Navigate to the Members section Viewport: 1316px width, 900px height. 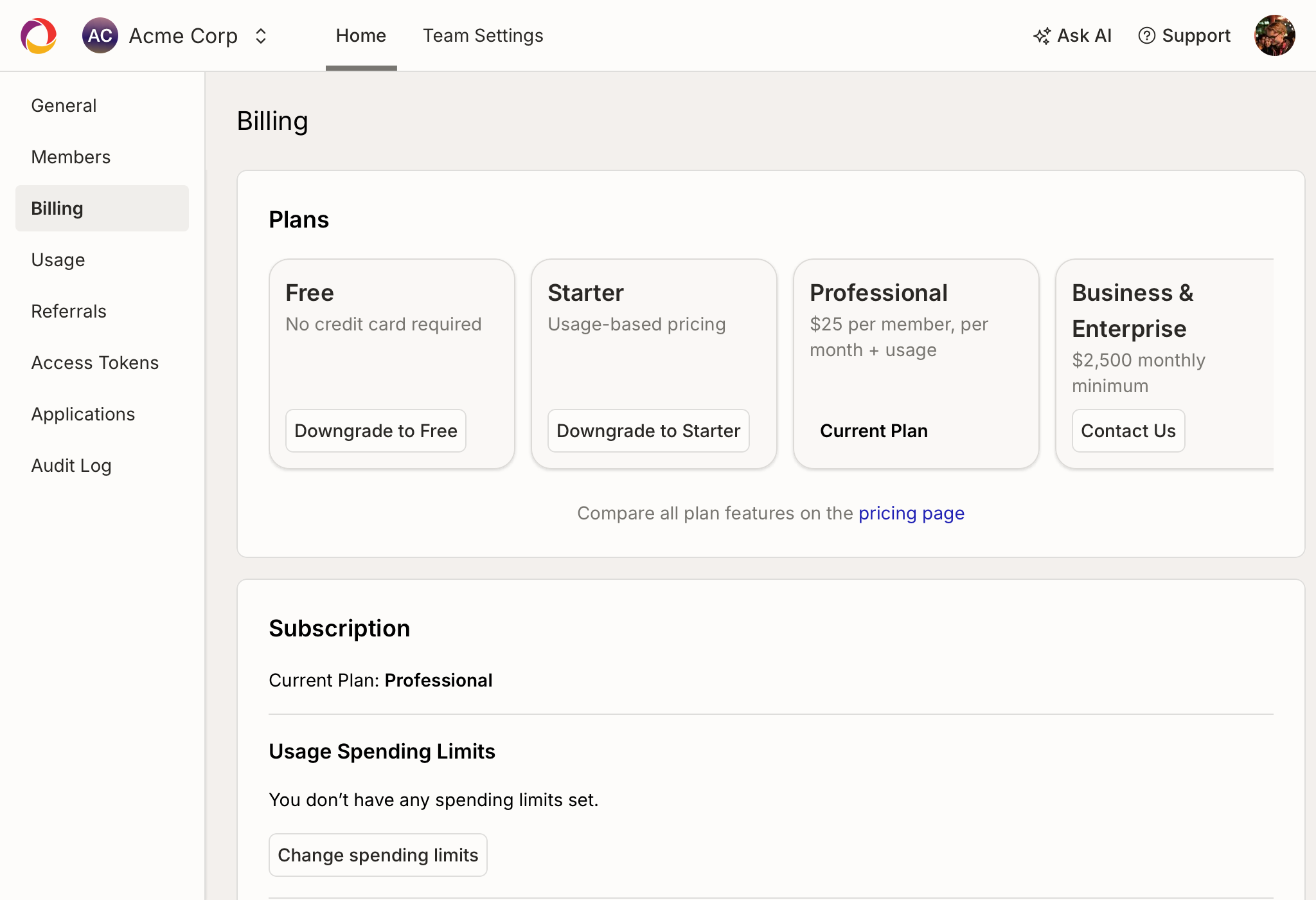(71, 156)
